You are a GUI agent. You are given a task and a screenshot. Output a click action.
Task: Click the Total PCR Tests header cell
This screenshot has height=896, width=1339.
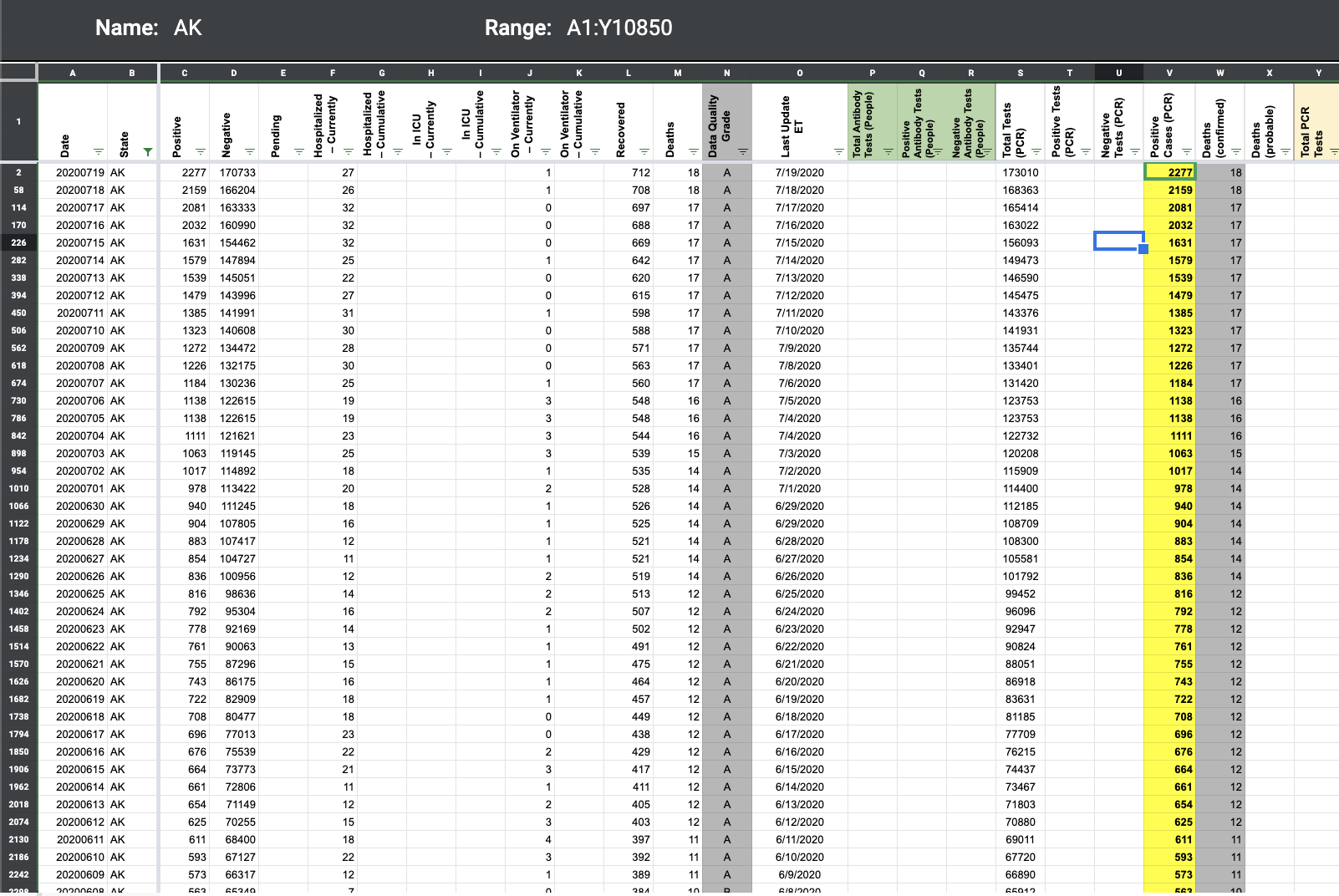coord(1317,121)
